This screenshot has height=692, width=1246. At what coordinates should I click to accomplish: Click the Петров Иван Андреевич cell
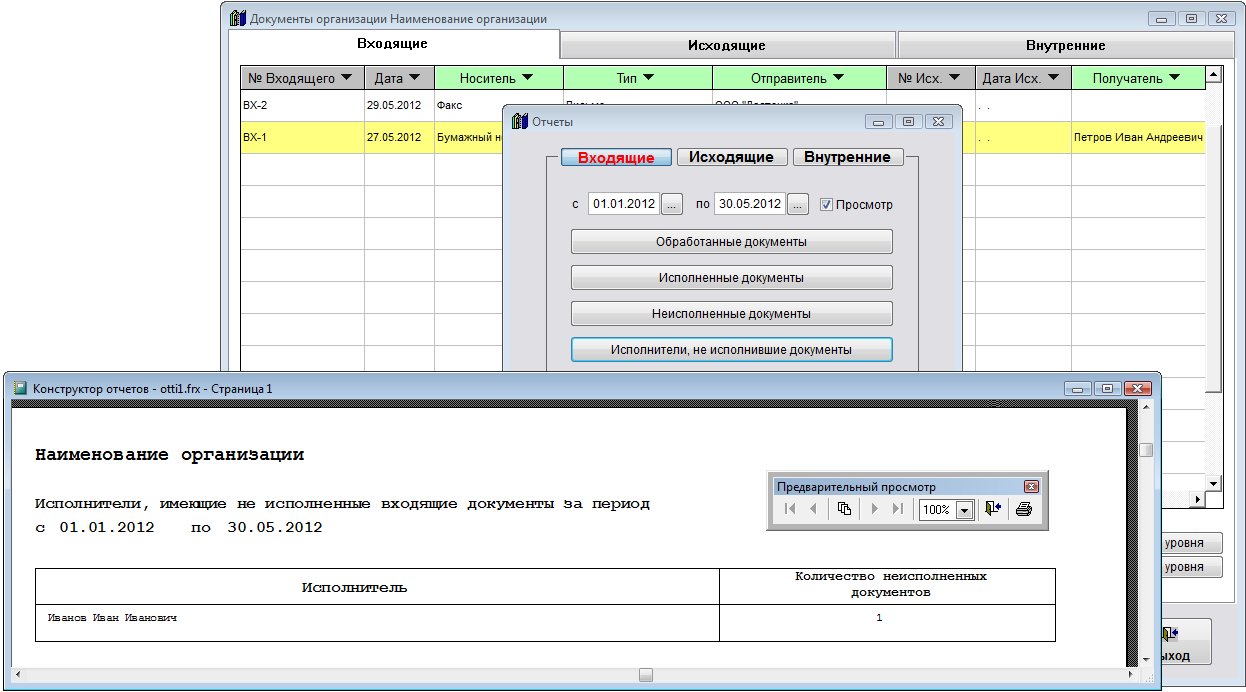1138,137
